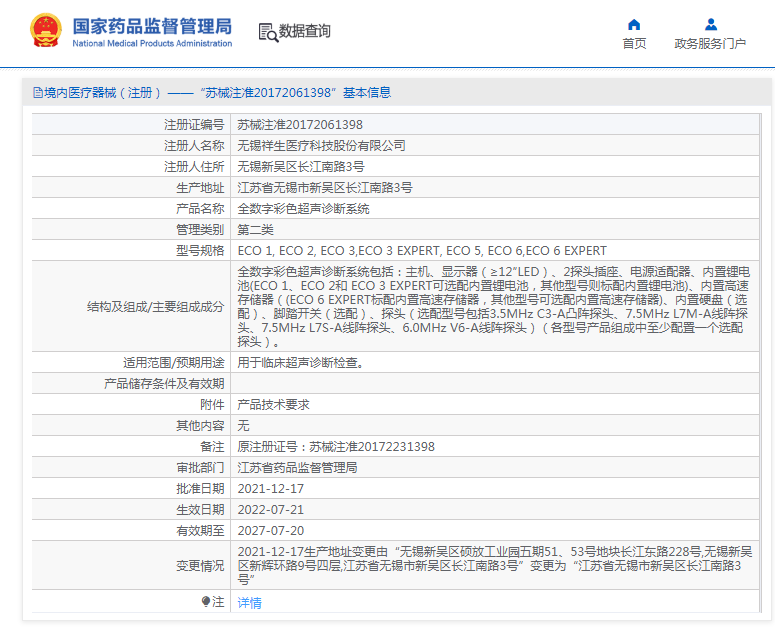Open the 产品技术要求 attachment entry
This screenshot has height=627, width=775.
click(x=273, y=404)
